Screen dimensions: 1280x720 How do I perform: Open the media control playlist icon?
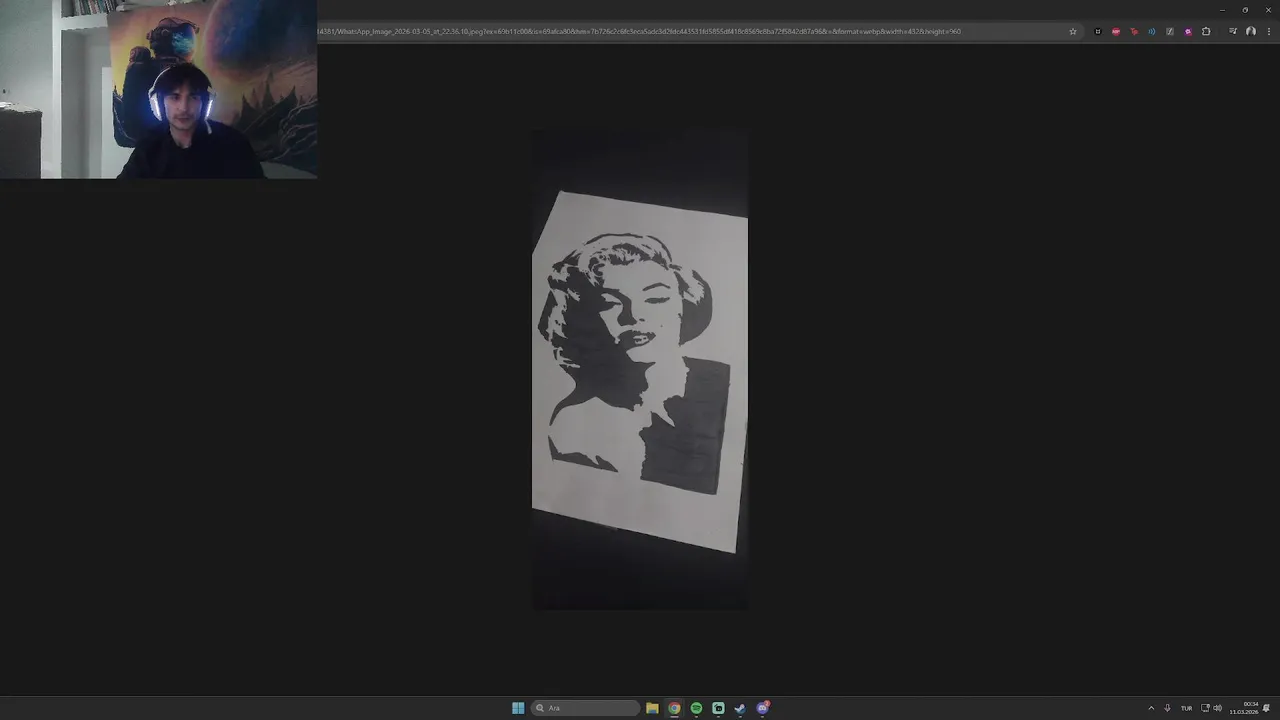[x=1233, y=31]
